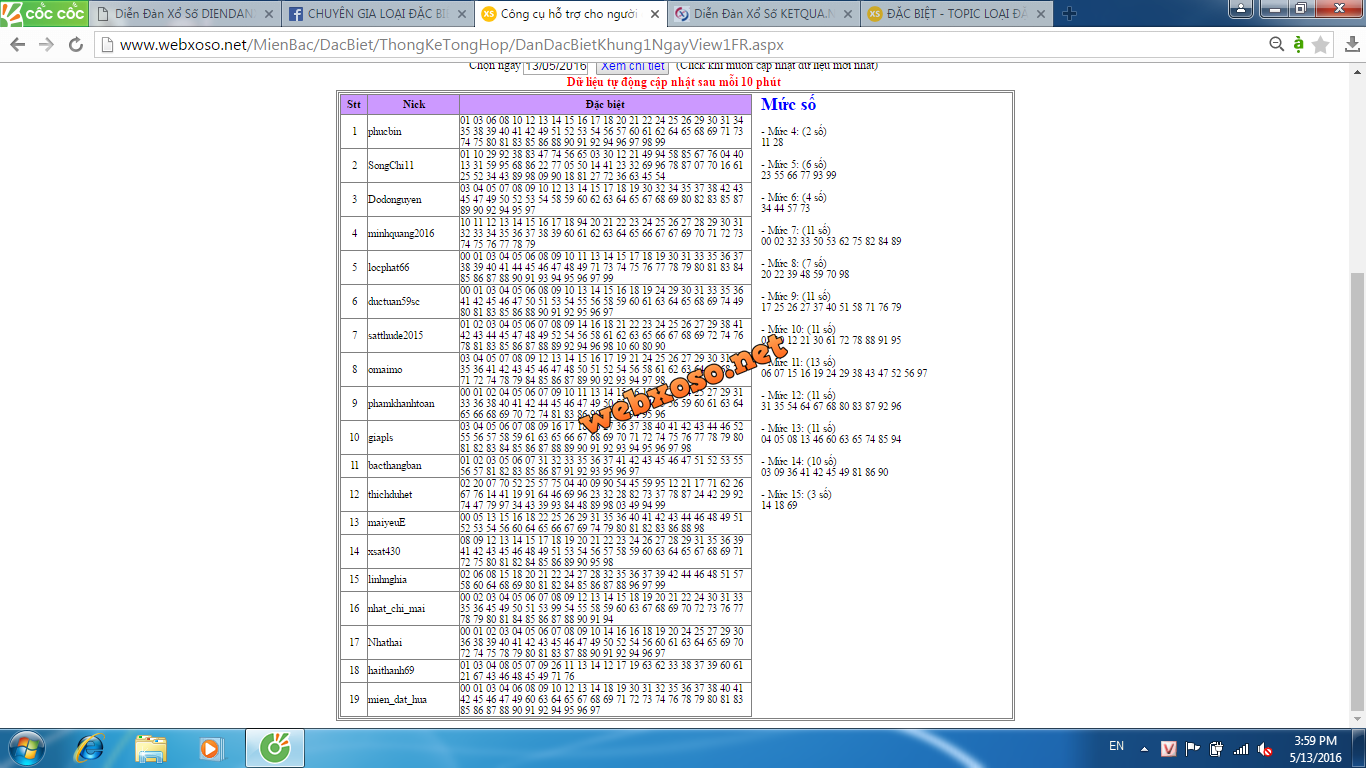The height and width of the screenshot is (768, 1366).
Task: Open a new browser tab
Action: coord(1069,14)
